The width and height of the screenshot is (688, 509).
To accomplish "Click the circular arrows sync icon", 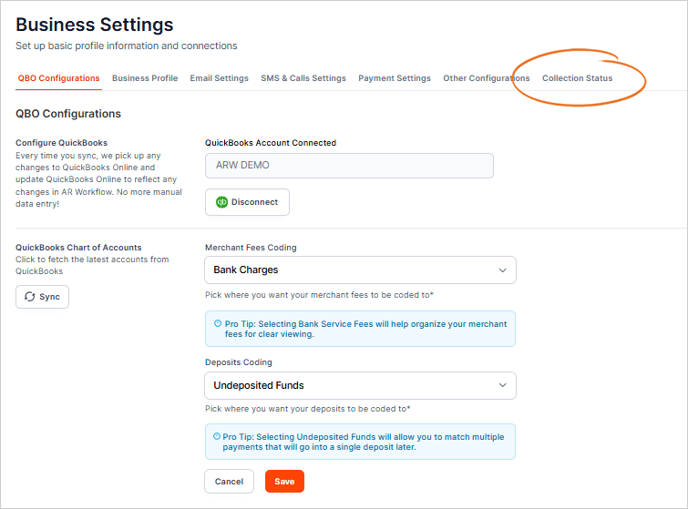I will [x=30, y=297].
